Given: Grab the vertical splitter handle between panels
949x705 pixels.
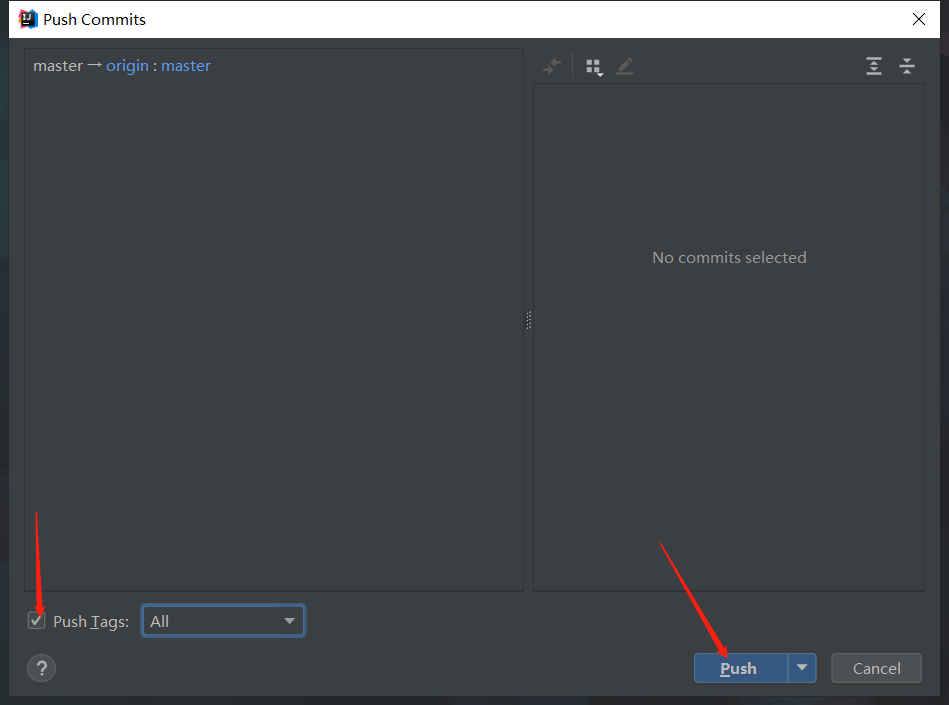Looking at the screenshot, I should click(528, 320).
